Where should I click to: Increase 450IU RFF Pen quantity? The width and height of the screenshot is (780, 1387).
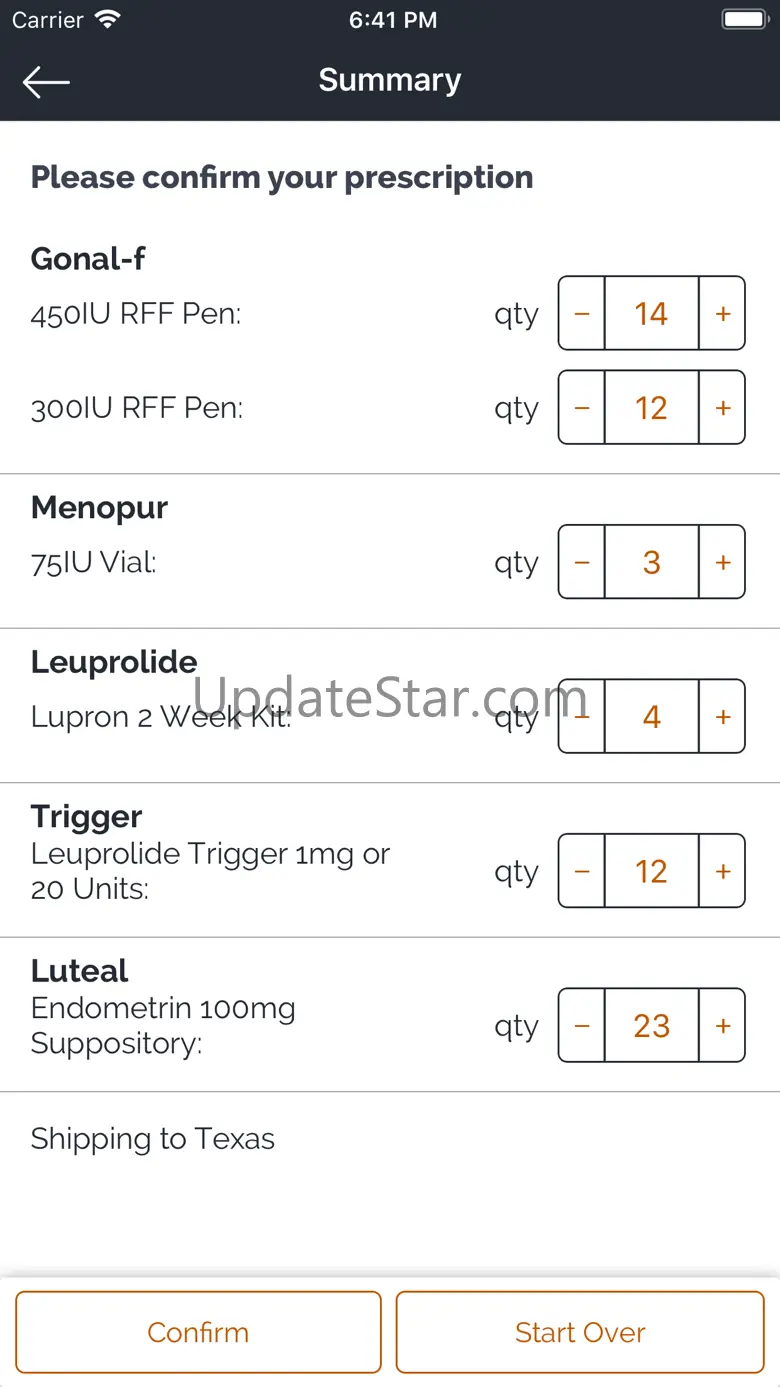click(722, 314)
